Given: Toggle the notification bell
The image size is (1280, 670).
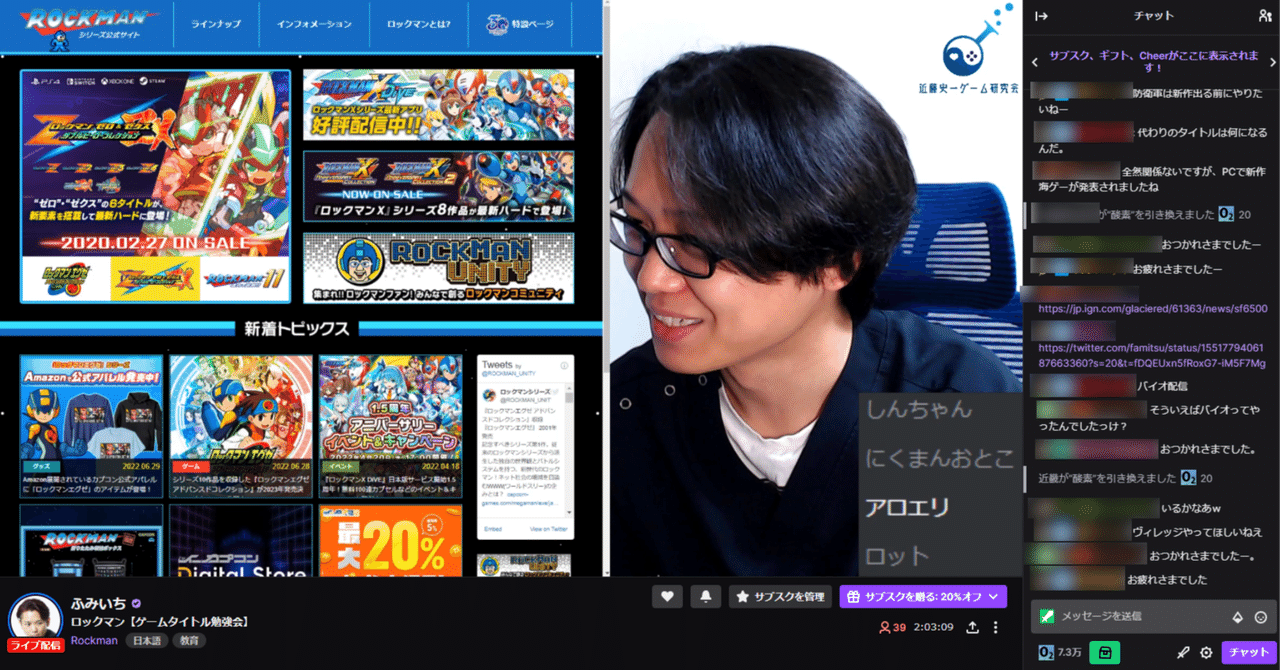Looking at the screenshot, I should click(x=706, y=596).
